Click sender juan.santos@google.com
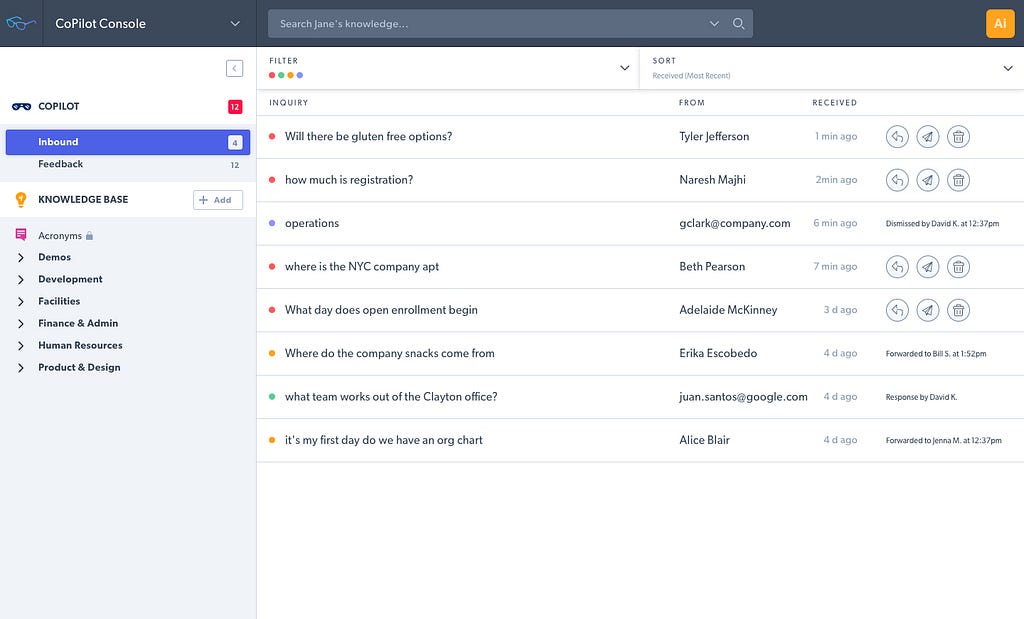1024x619 pixels. pyautogui.click(x=743, y=397)
